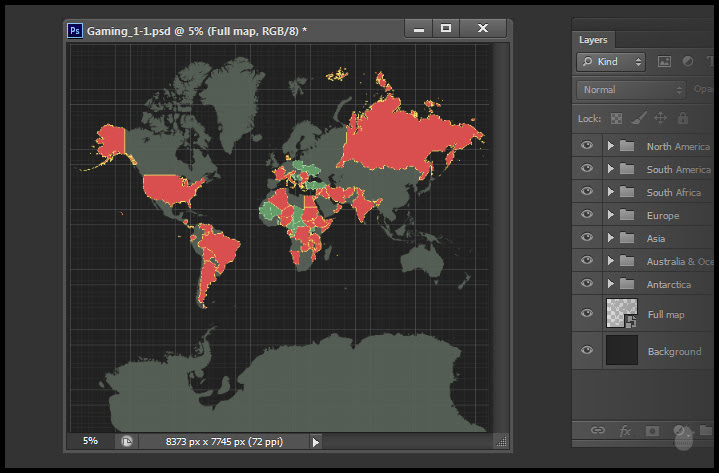Click the Full map layer thumbnail
719x473 pixels.
click(622, 314)
